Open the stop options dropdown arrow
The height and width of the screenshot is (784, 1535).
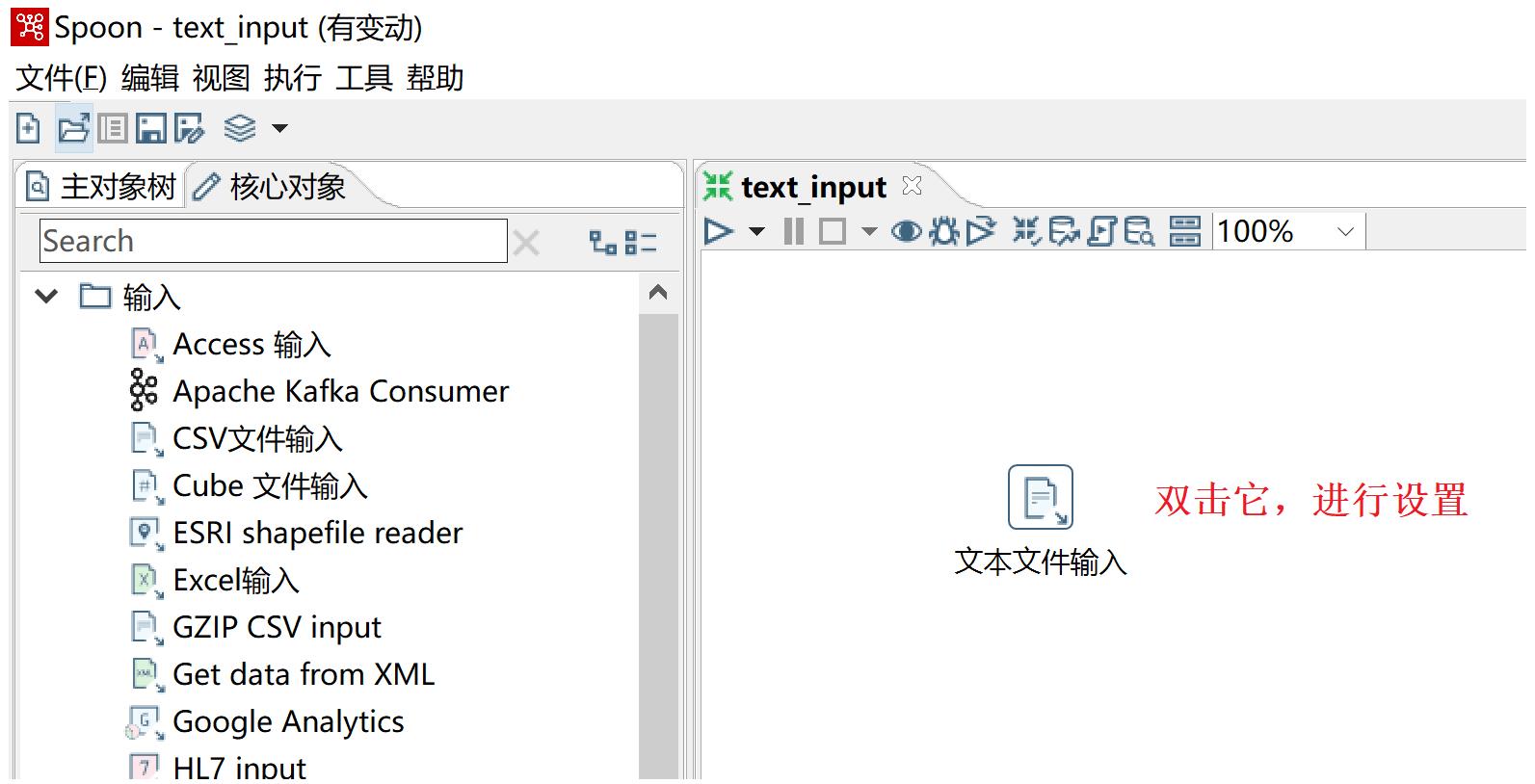[869, 231]
